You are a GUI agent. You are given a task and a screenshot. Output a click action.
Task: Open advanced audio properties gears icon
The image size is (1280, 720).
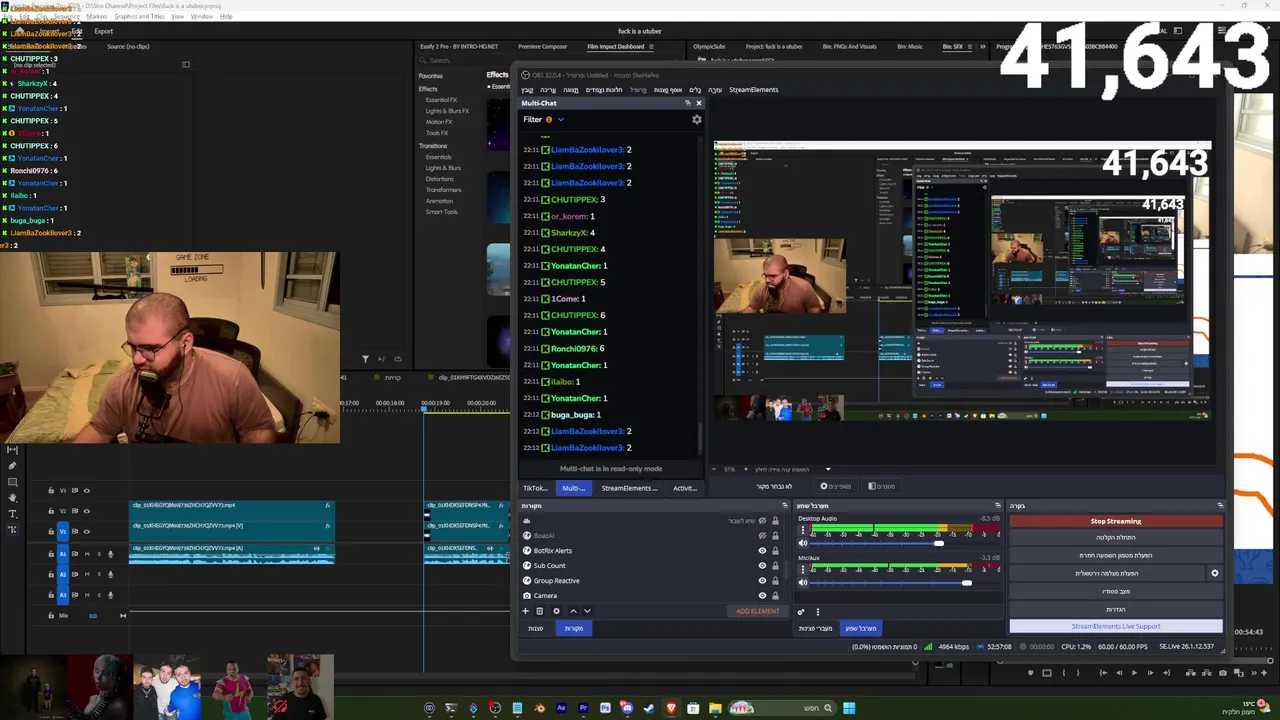click(801, 612)
